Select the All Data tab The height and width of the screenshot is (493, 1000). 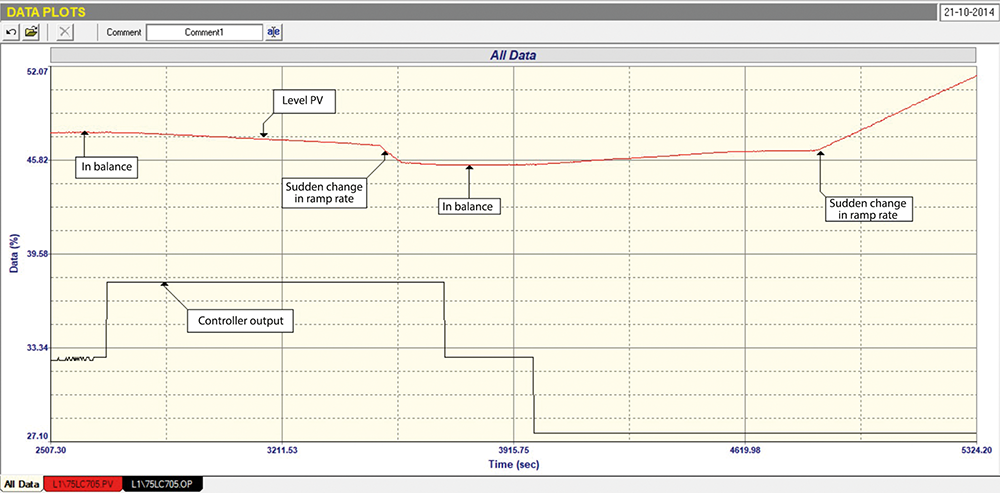point(20,484)
